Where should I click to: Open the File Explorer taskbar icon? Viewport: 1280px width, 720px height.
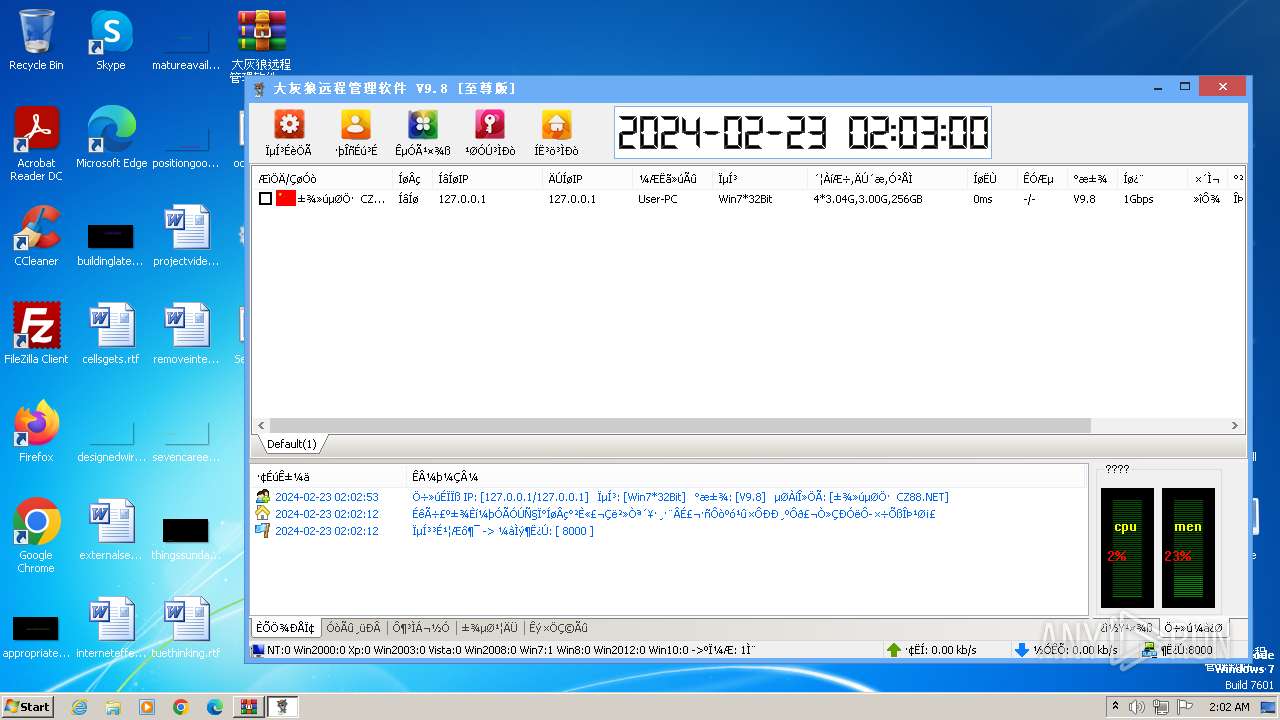[x=113, y=707]
